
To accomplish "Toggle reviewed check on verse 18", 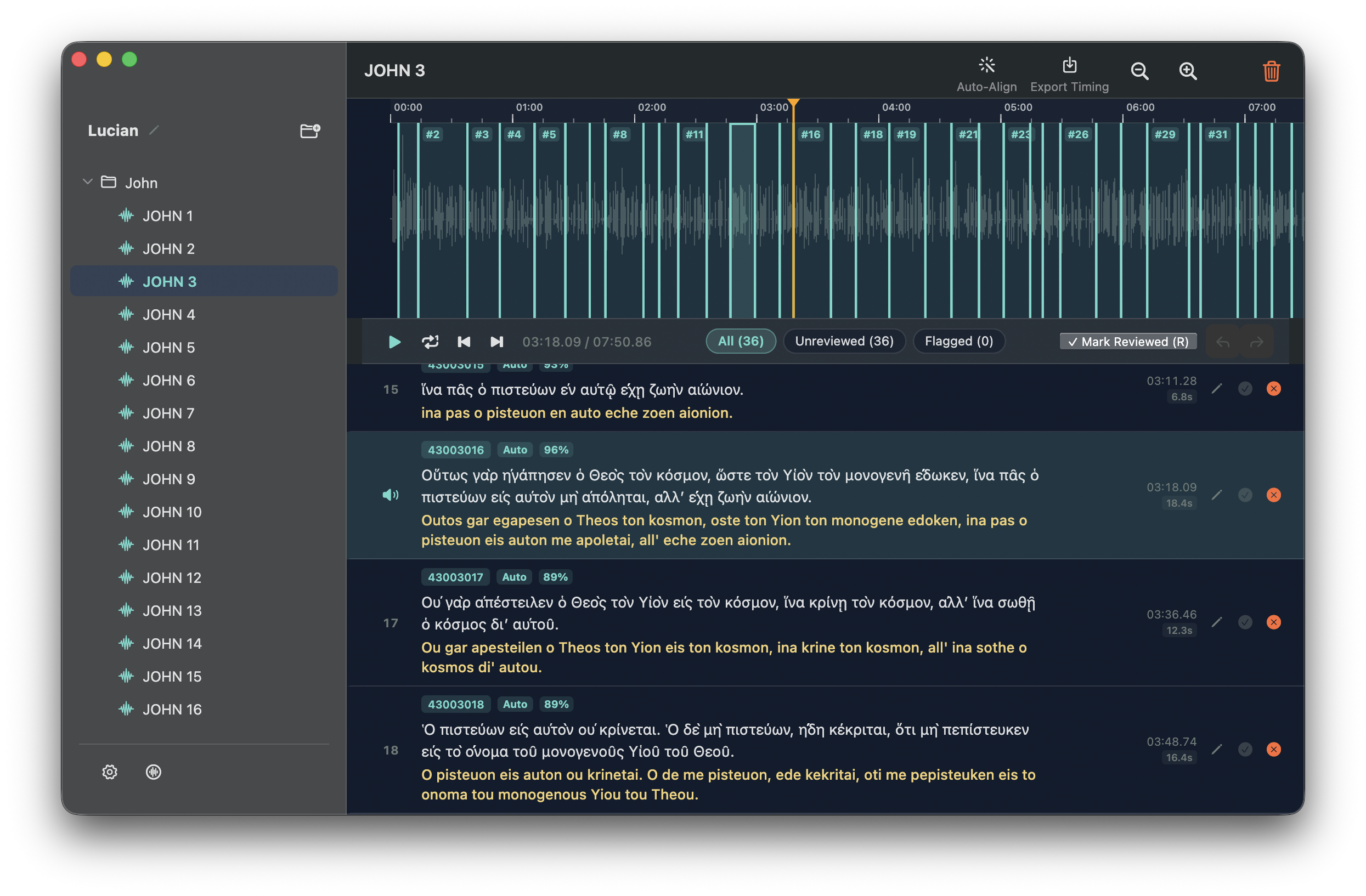I will pyautogui.click(x=1245, y=750).
